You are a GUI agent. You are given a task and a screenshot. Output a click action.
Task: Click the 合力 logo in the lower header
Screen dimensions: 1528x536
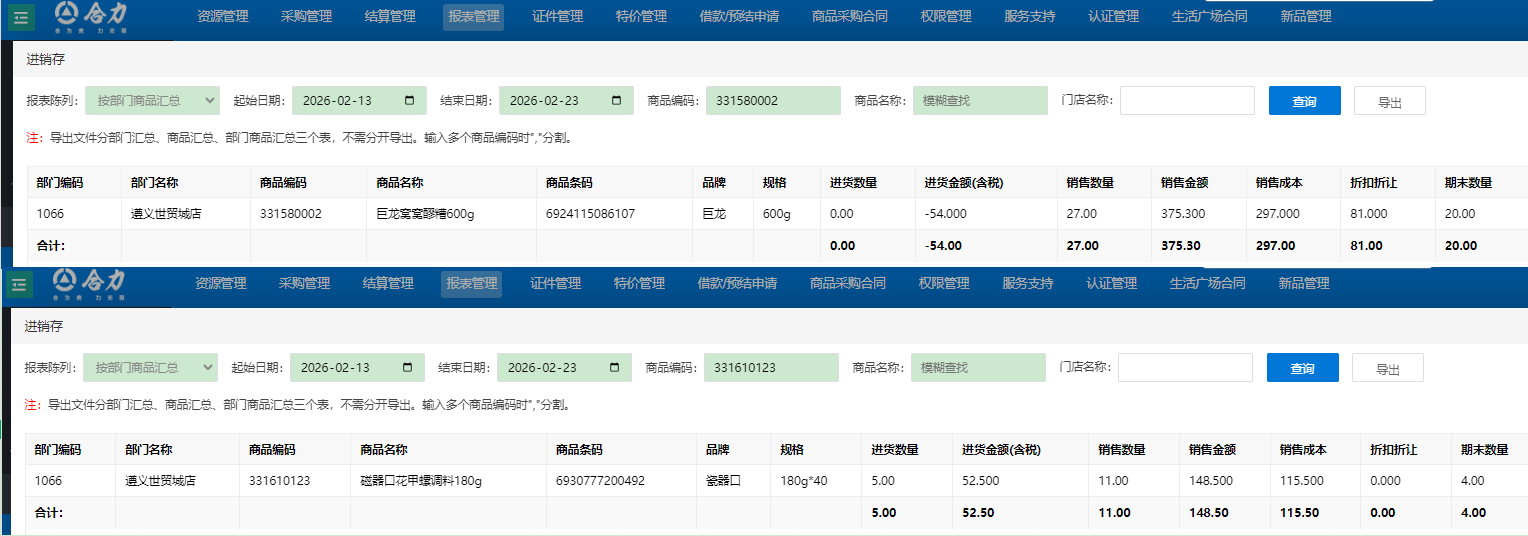tap(89, 284)
